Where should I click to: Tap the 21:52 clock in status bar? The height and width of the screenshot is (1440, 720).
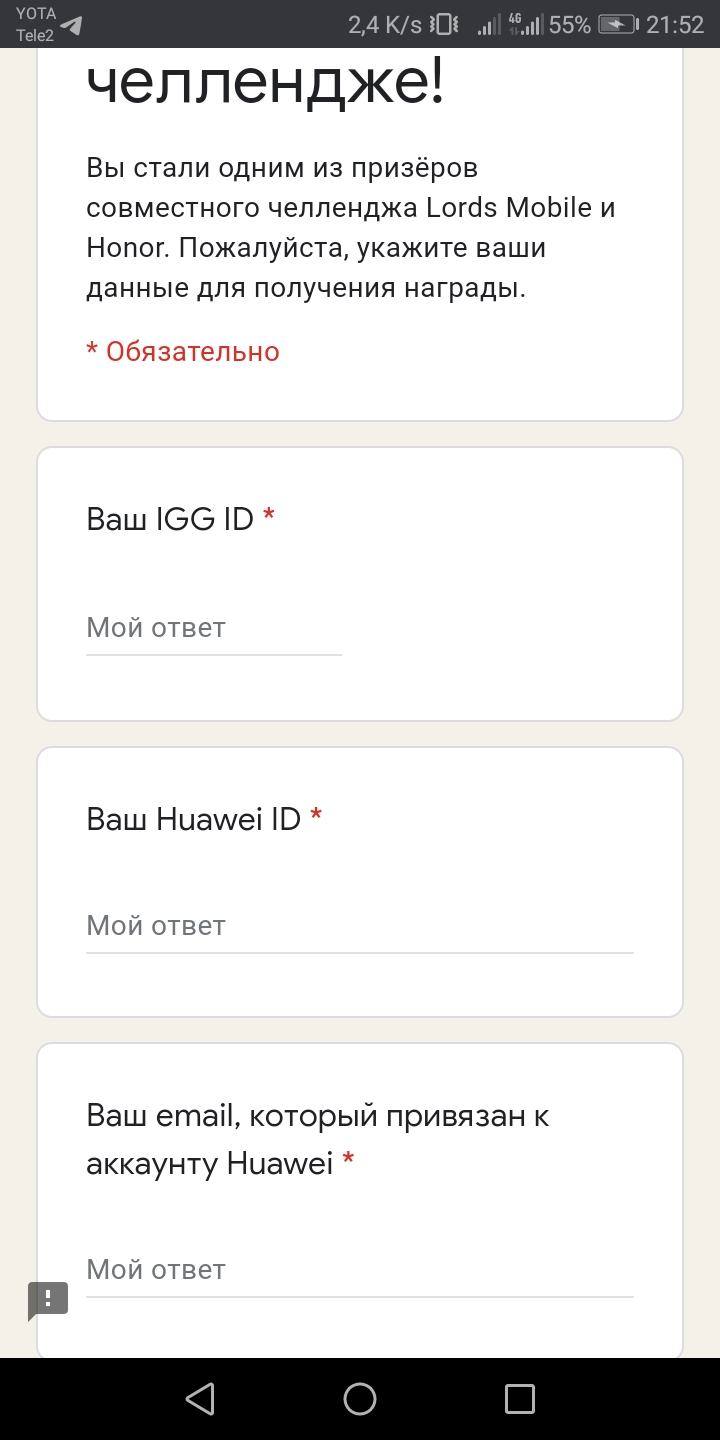[675, 26]
